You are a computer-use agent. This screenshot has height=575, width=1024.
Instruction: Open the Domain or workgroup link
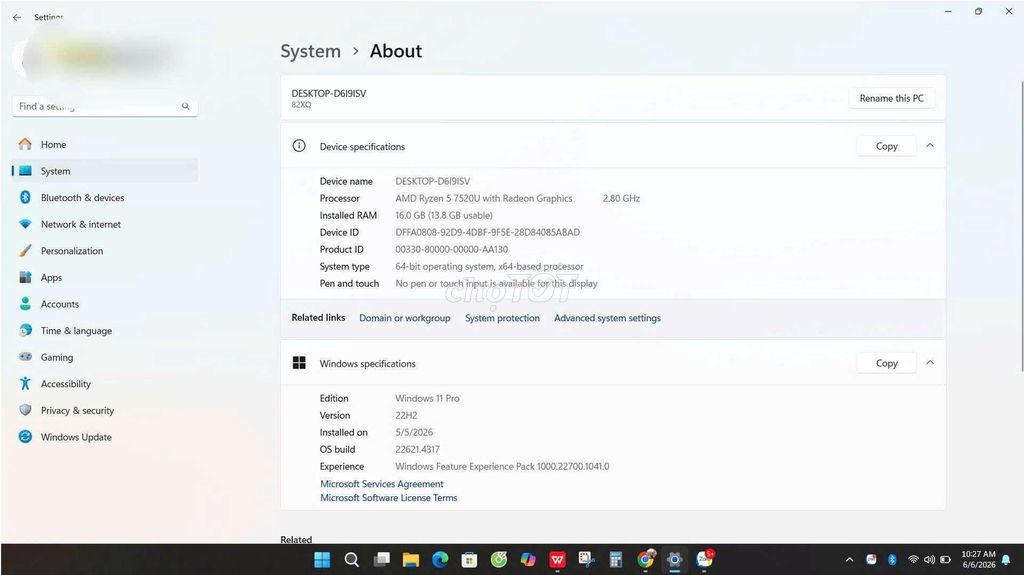[x=405, y=318]
